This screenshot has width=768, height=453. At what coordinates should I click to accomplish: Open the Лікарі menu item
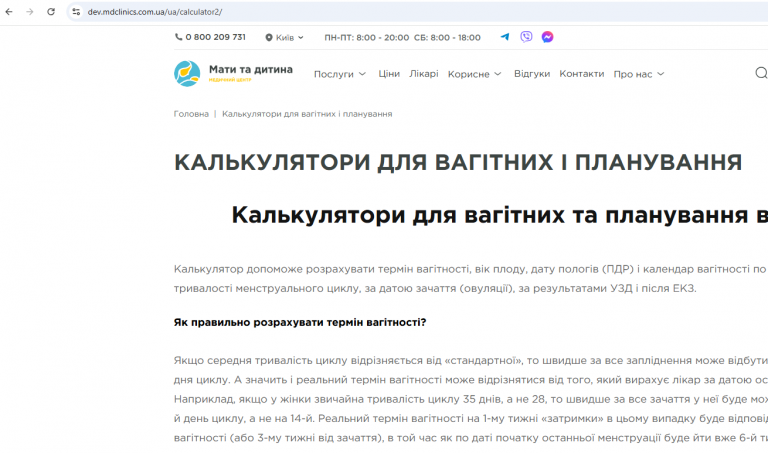(x=424, y=74)
